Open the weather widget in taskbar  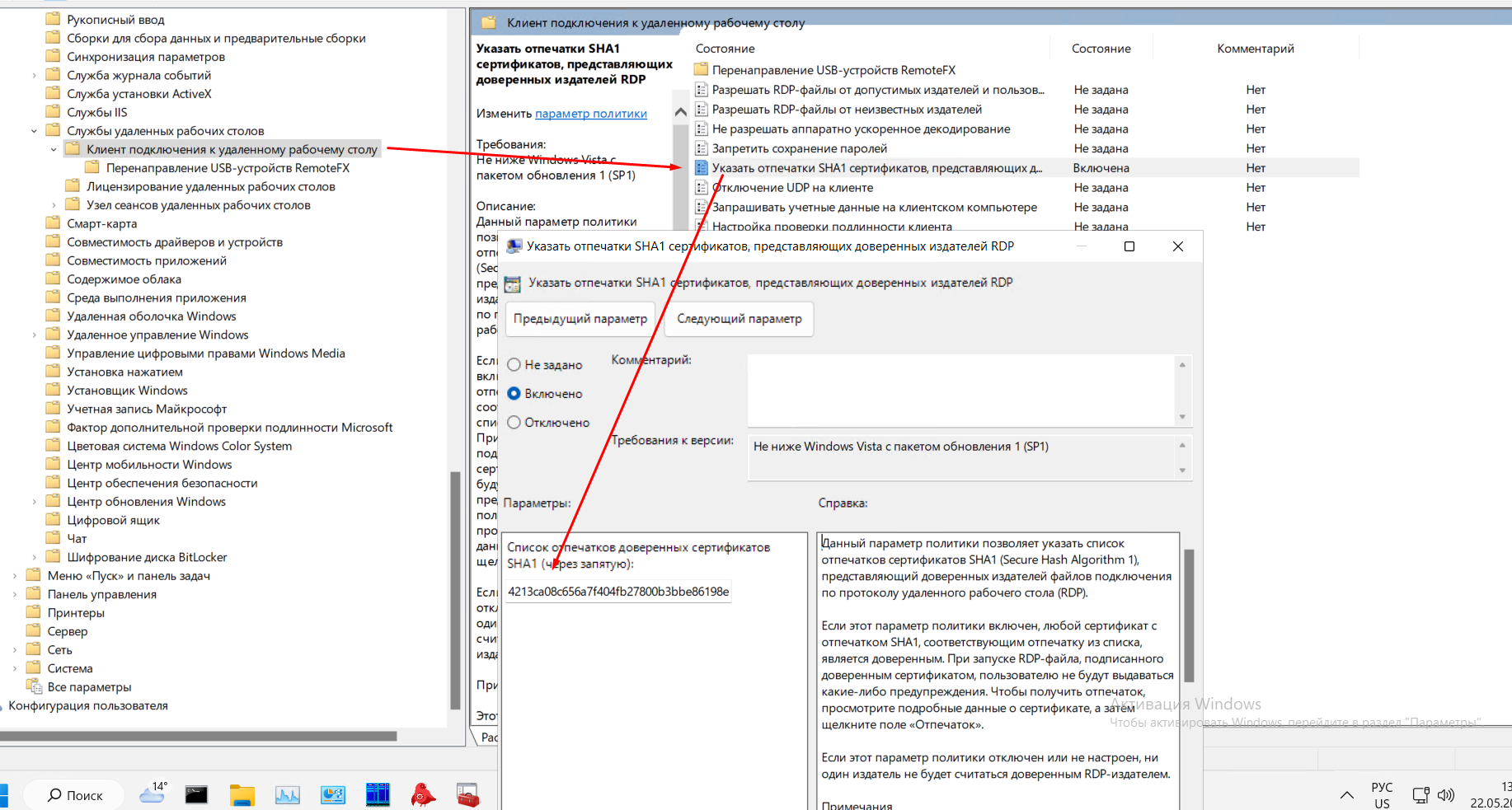coord(154,793)
